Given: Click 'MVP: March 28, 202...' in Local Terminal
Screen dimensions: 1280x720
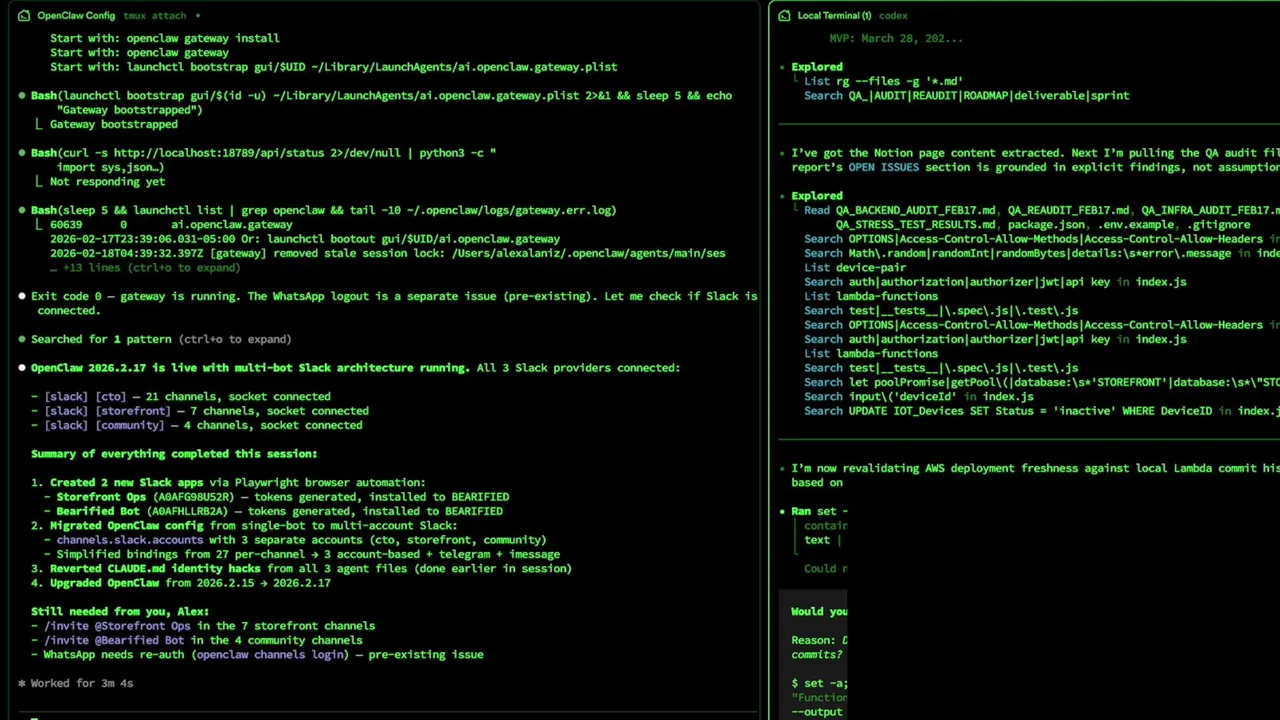Looking at the screenshot, I should point(896,38).
